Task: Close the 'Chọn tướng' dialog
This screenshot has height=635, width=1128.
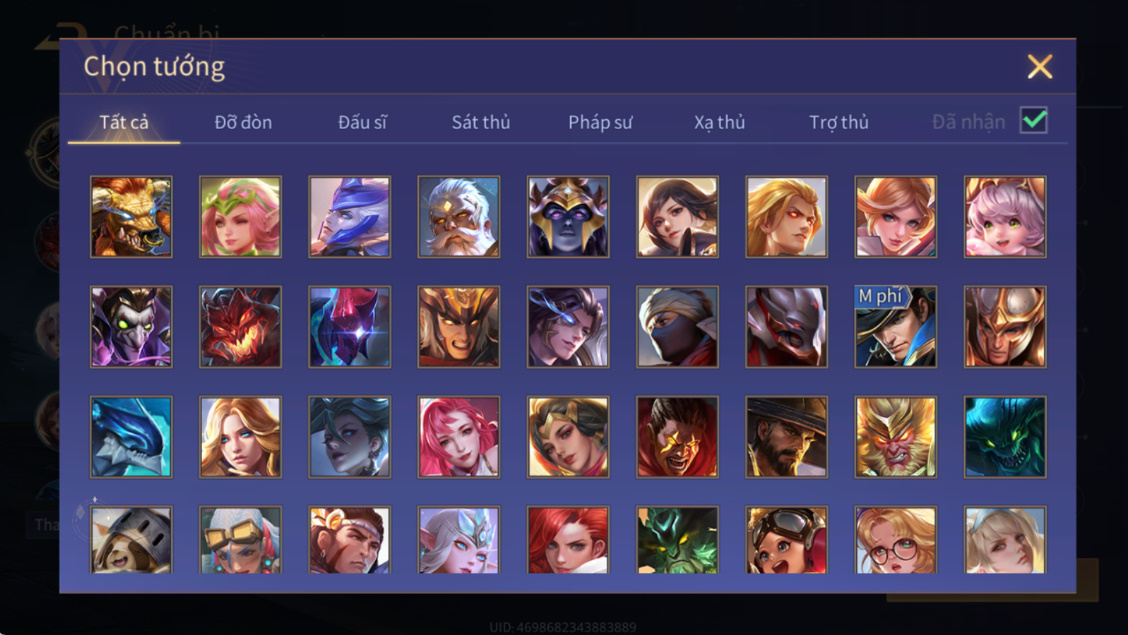Action: 1040,67
